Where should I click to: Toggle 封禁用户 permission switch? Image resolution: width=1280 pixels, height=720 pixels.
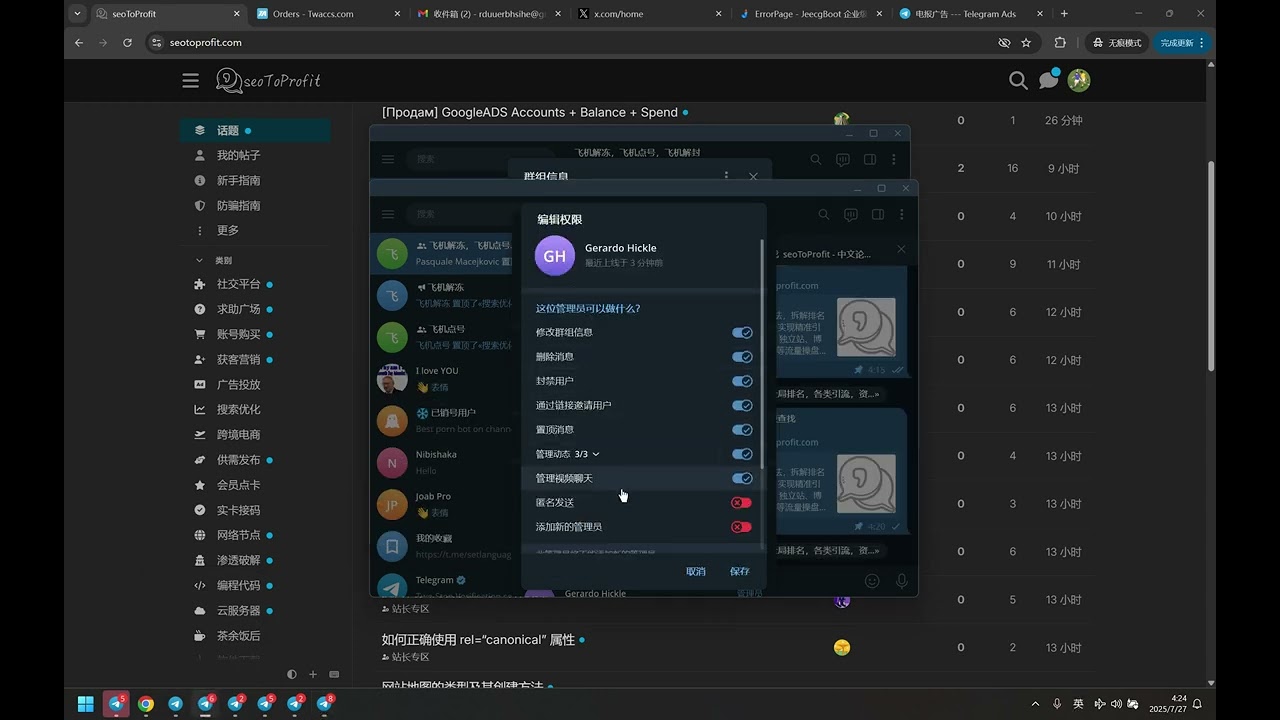pos(742,381)
